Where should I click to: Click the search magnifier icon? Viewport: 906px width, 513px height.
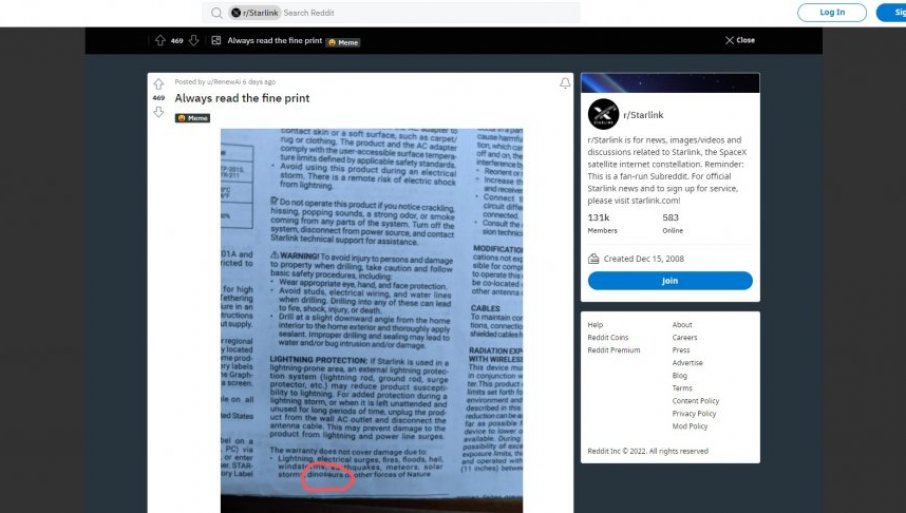pyautogui.click(x=217, y=13)
